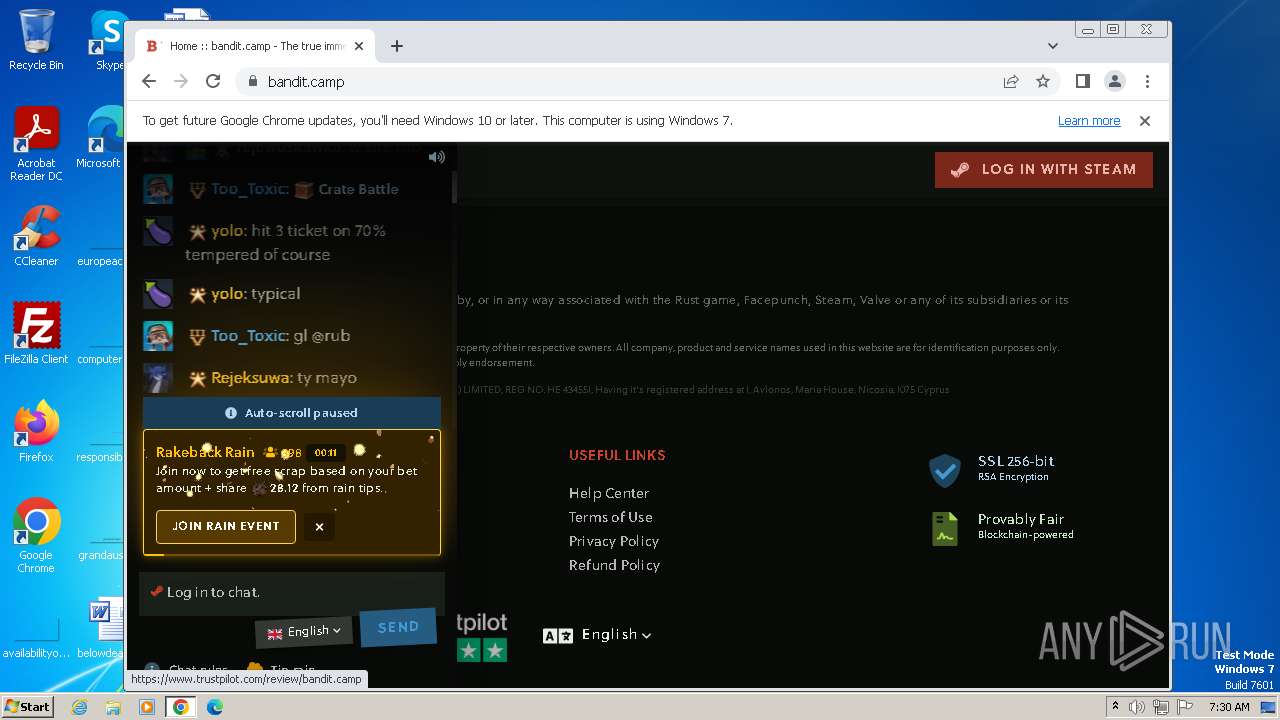Screen dimensions: 1280x720
Task: Go back to the previous page
Action: point(149,82)
